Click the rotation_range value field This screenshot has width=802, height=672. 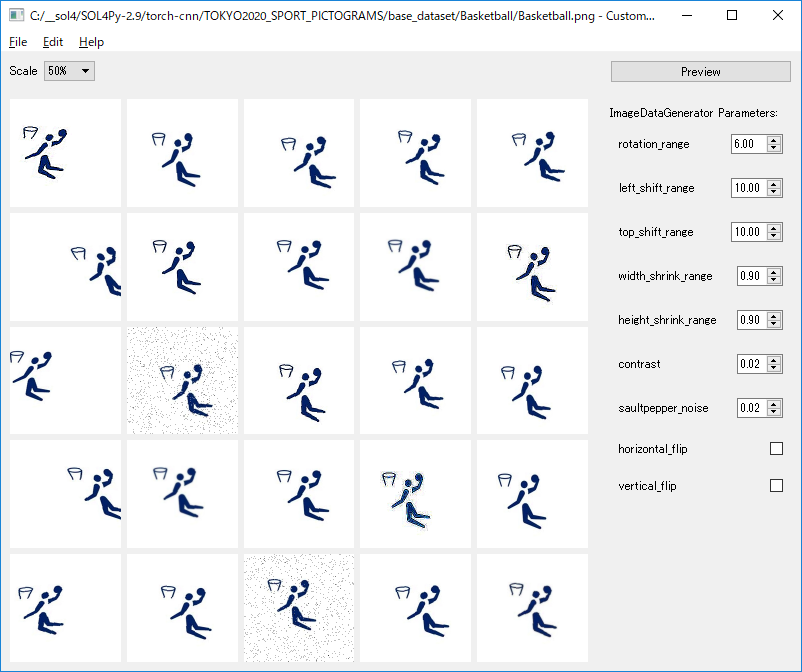click(749, 144)
